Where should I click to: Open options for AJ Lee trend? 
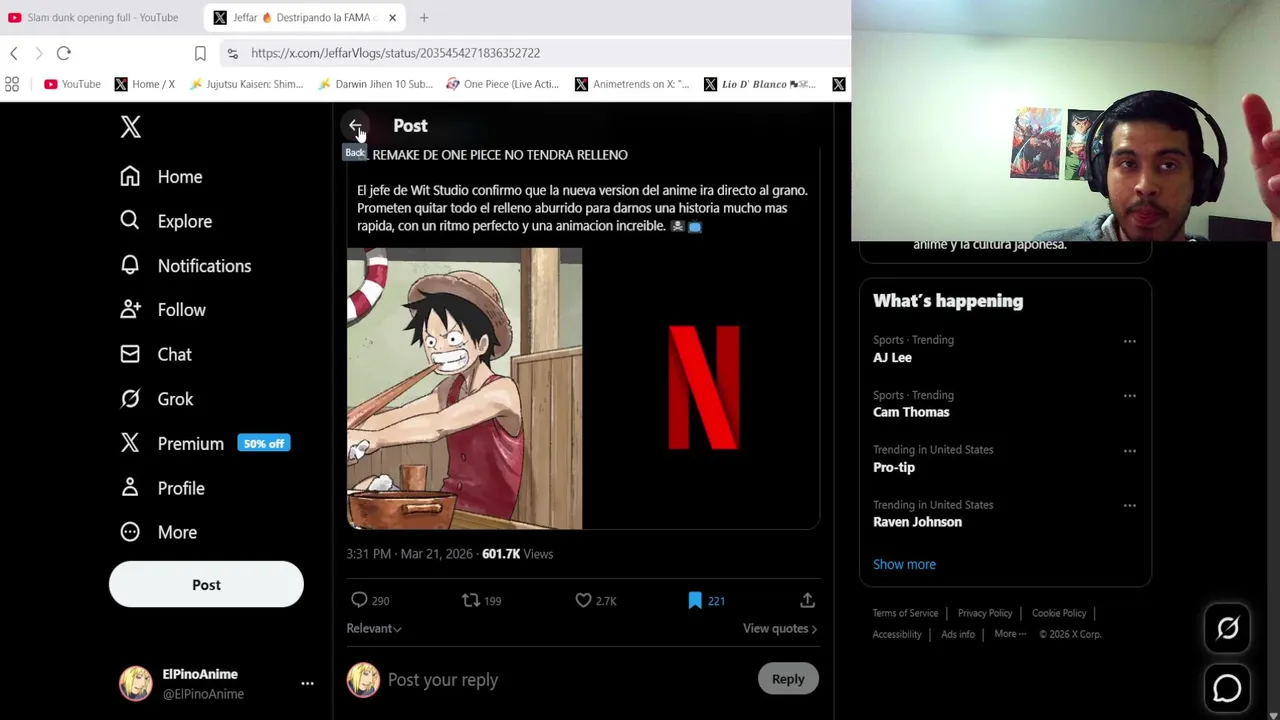click(x=1129, y=341)
